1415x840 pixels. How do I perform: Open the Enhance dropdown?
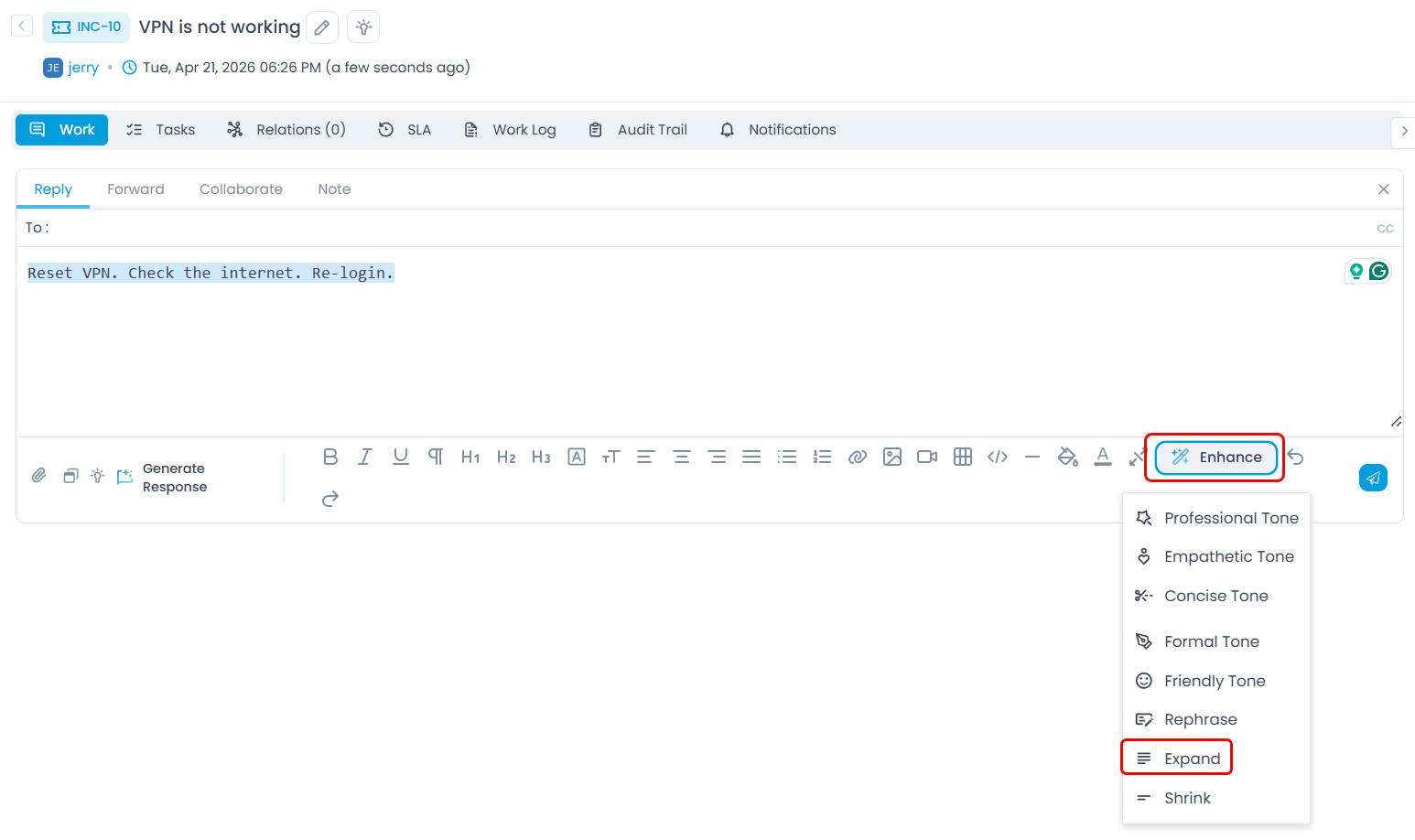pyautogui.click(x=1215, y=458)
